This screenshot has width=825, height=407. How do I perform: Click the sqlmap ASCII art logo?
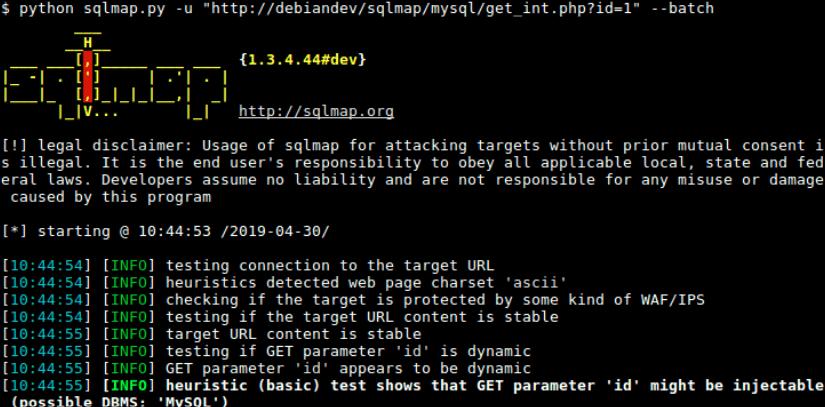point(116,76)
